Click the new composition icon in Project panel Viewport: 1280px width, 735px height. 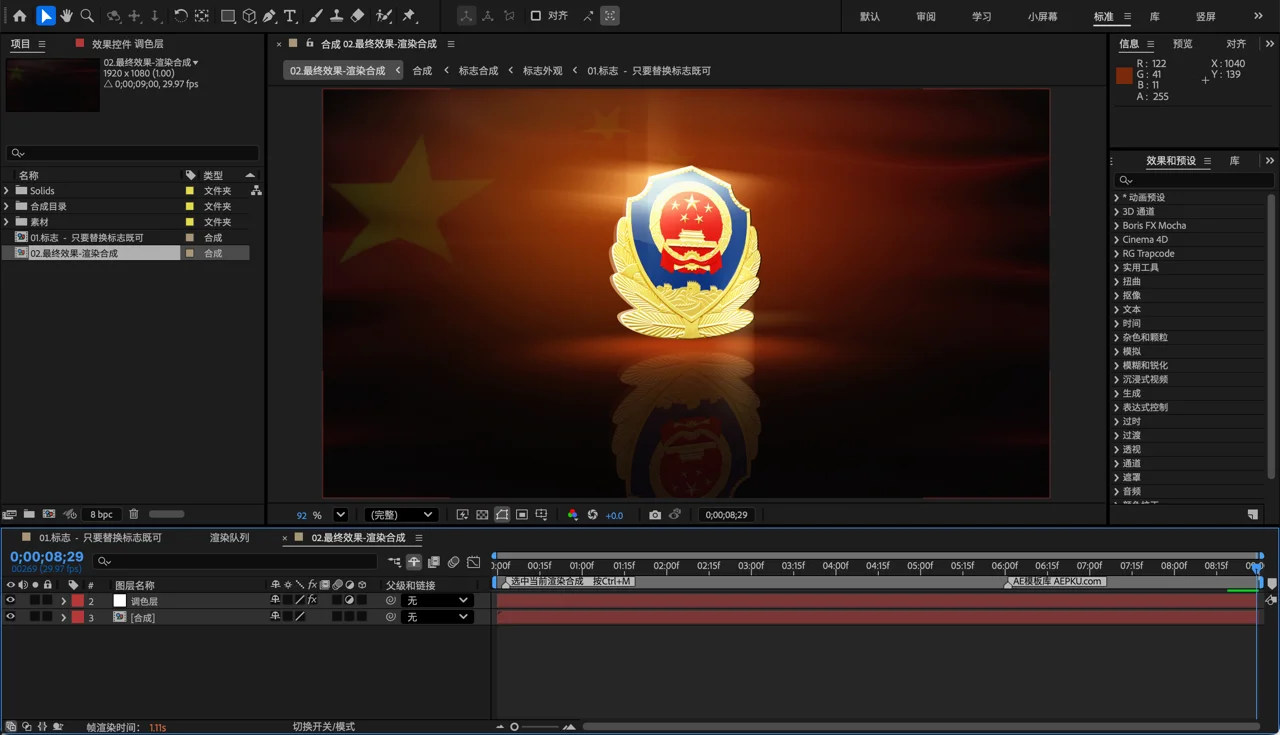49,514
